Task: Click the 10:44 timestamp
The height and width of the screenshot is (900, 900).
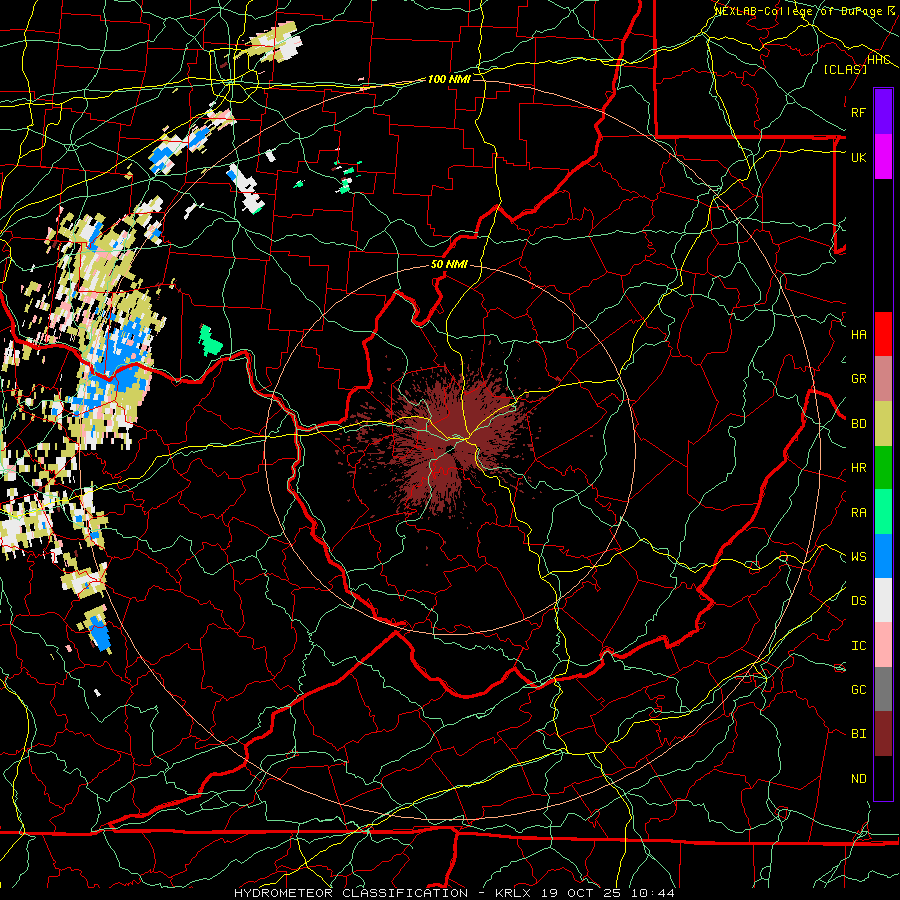Action: point(653,893)
